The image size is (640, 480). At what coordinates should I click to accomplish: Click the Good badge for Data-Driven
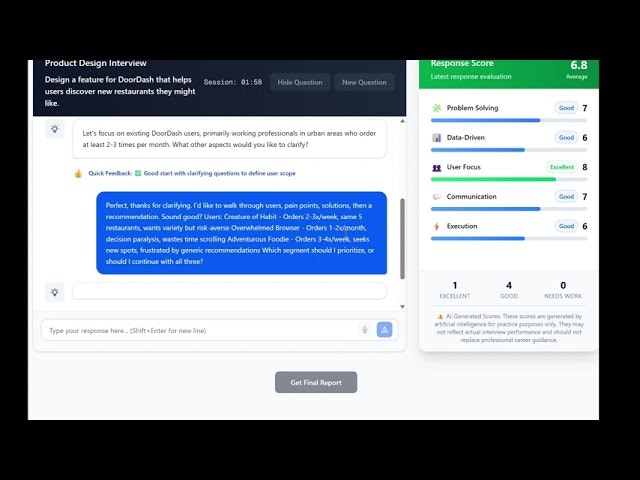(x=567, y=138)
